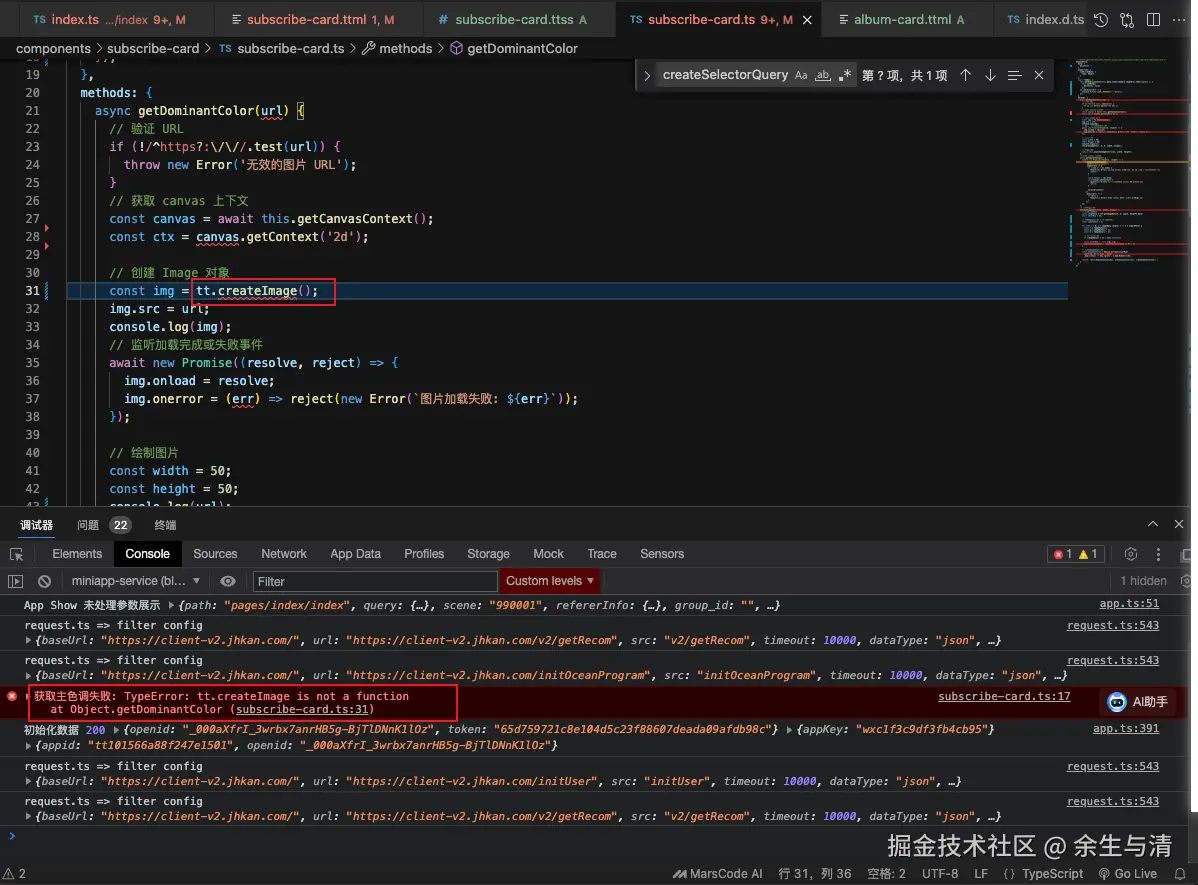Go to previous match arrow in find widget
1198x885 pixels.
[965, 75]
